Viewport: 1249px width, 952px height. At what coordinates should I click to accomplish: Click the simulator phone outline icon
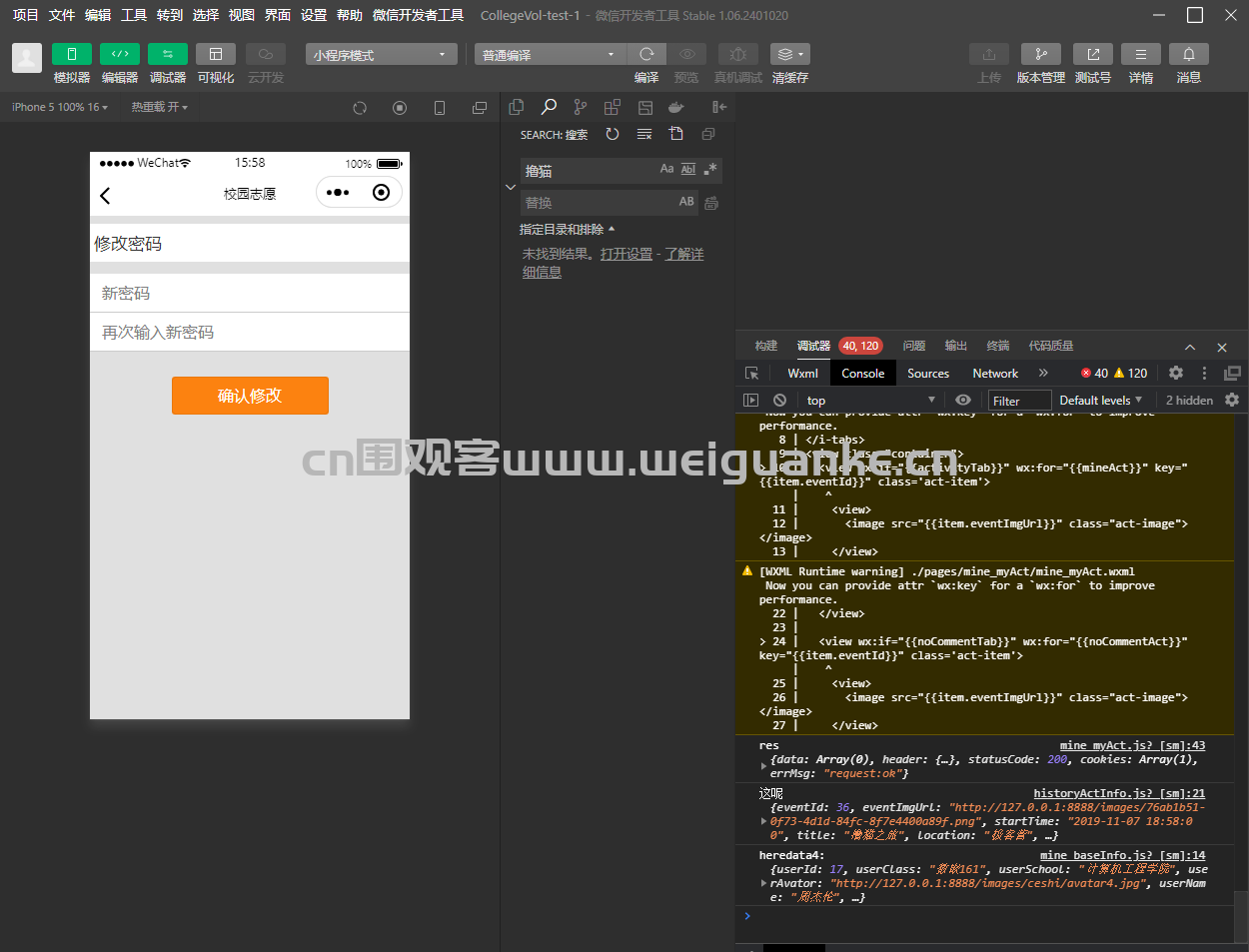pyautogui.click(x=440, y=108)
